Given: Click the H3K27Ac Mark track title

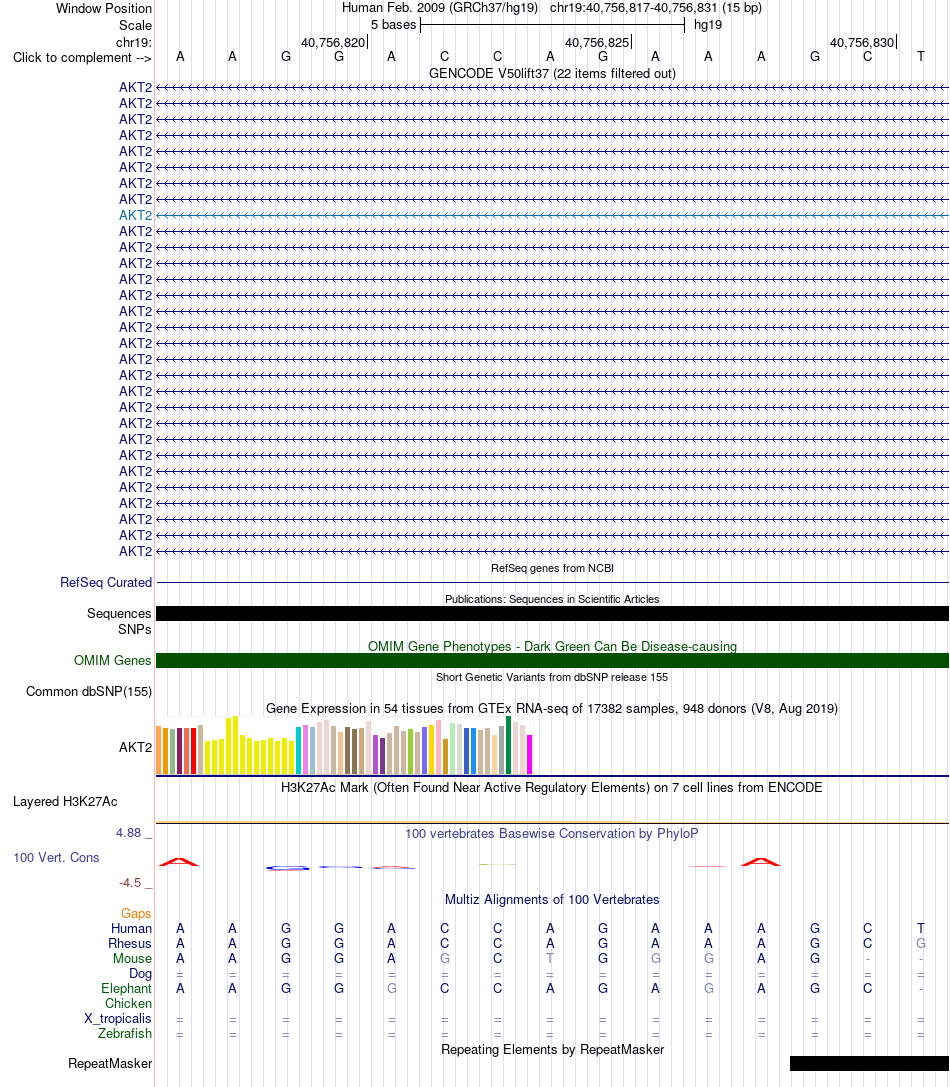Looking at the screenshot, I should click(x=552, y=788).
